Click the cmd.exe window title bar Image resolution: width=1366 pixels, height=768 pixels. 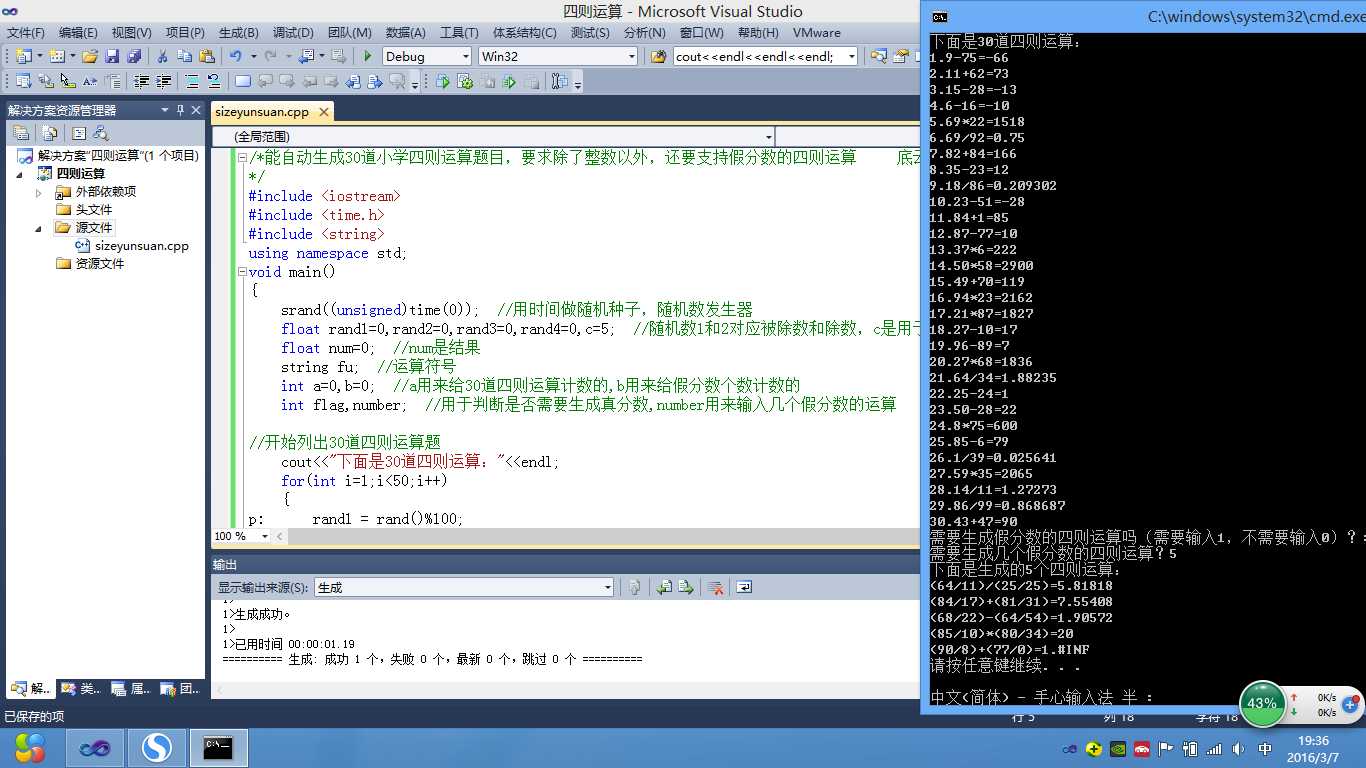1143,16
